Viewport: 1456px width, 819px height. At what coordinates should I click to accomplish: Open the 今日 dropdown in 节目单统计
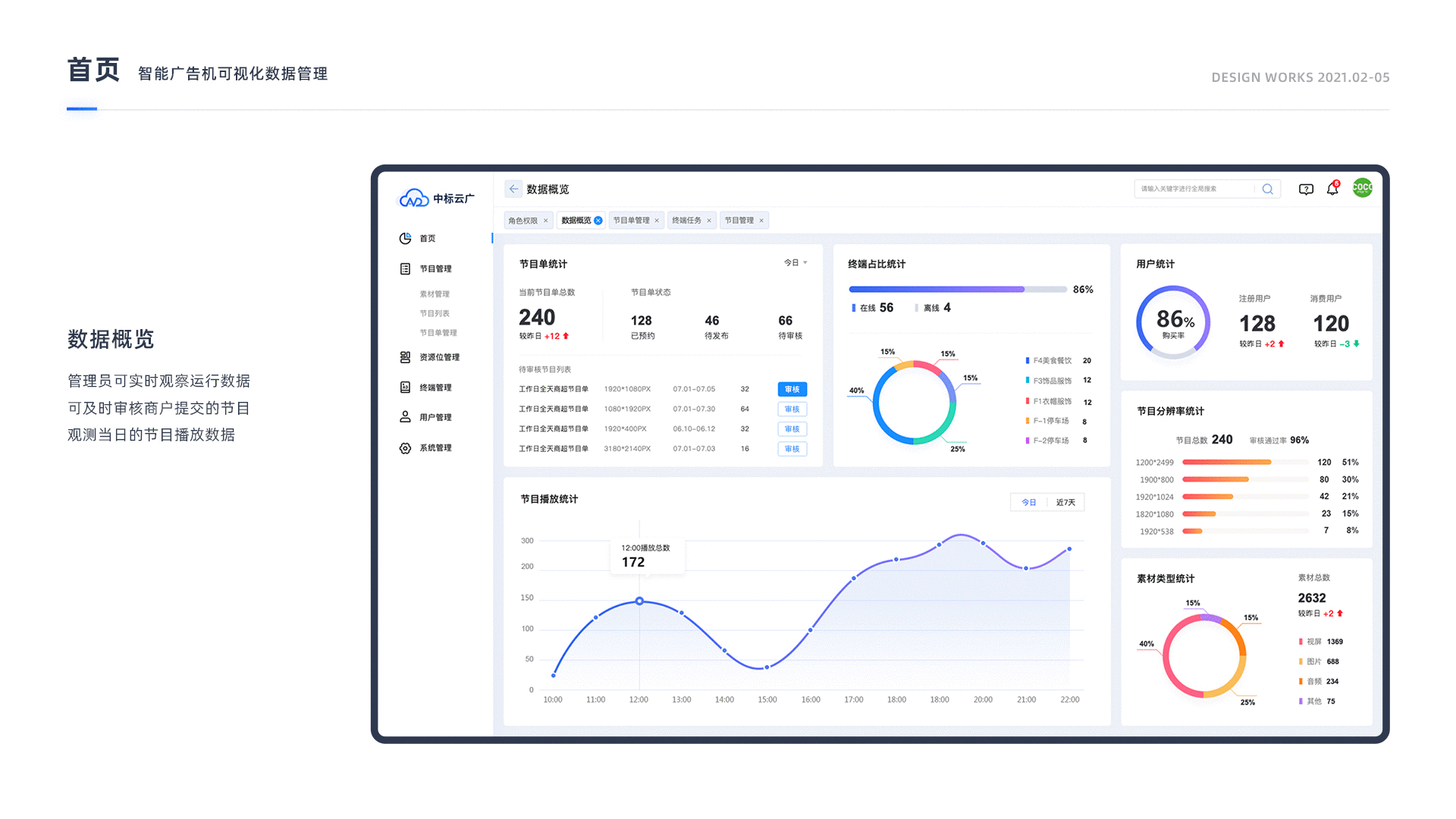pos(795,262)
